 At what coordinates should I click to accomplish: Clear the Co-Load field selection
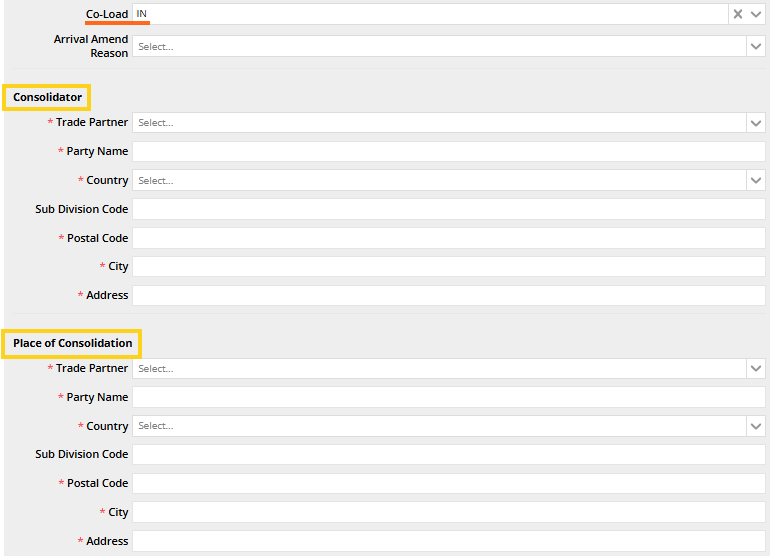coord(738,14)
